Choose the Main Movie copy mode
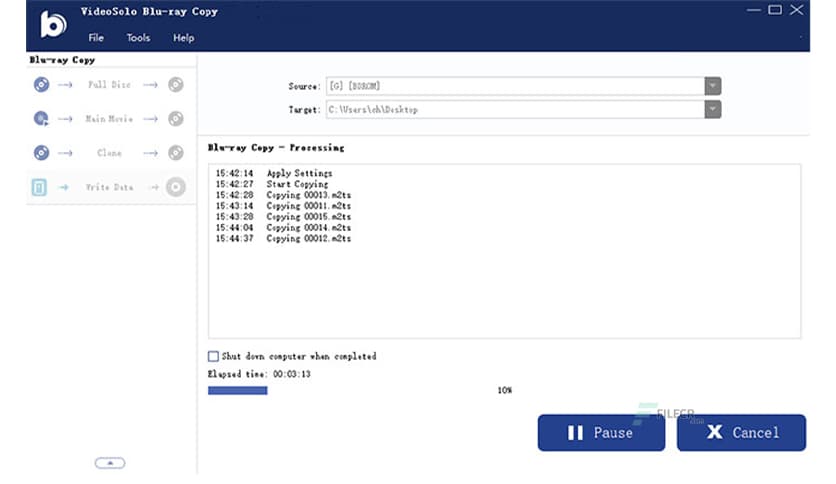836x484 pixels. point(109,118)
